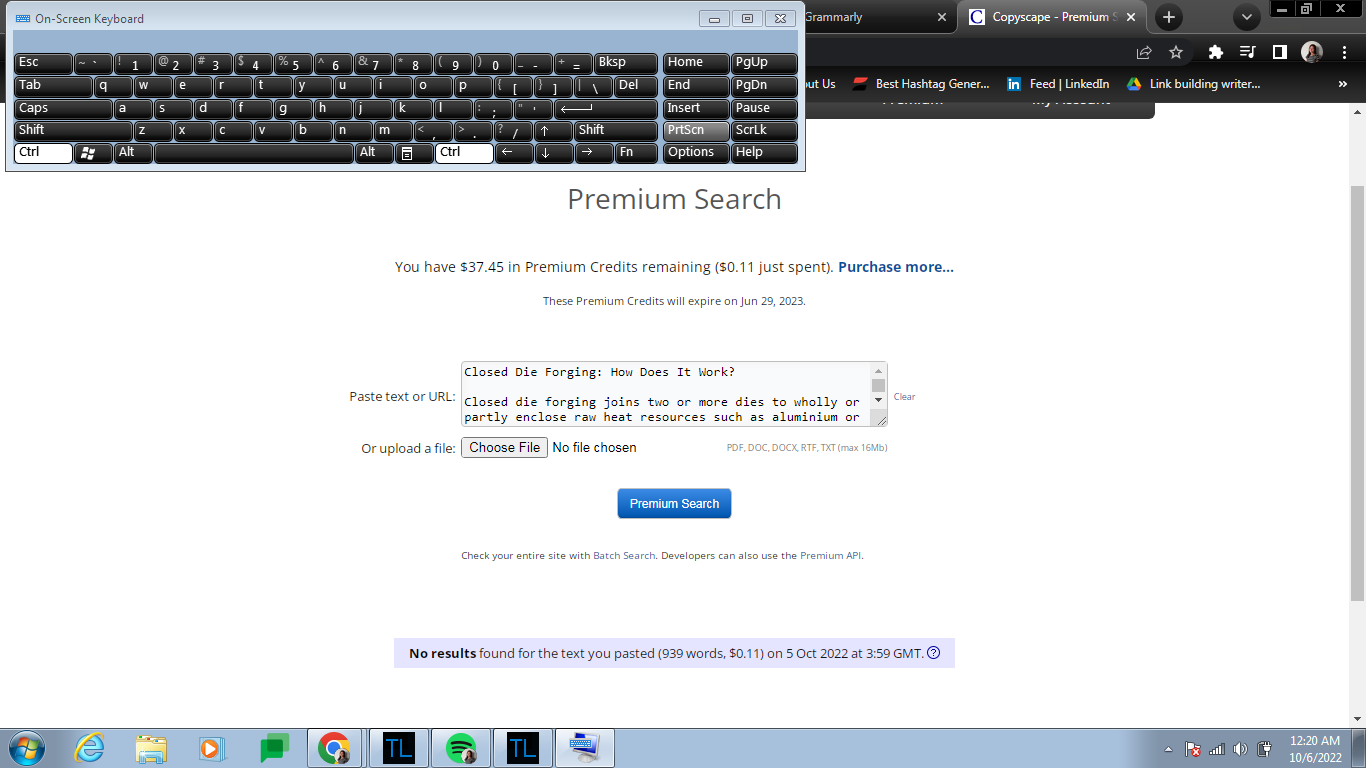Open Spotify from the taskbar
1366x768 pixels.
point(460,748)
